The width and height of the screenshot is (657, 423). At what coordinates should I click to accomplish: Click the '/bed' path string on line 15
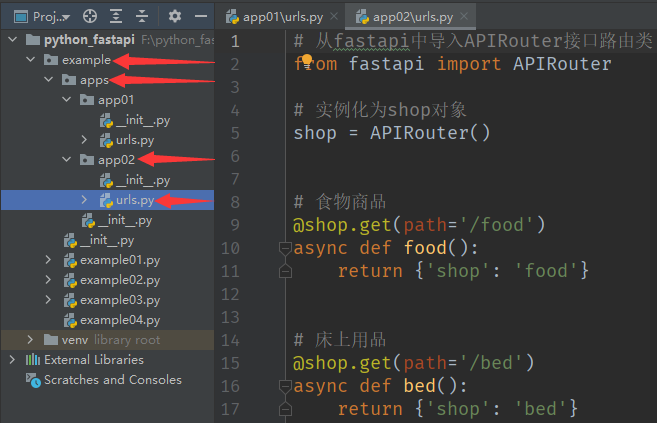click(x=491, y=363)
